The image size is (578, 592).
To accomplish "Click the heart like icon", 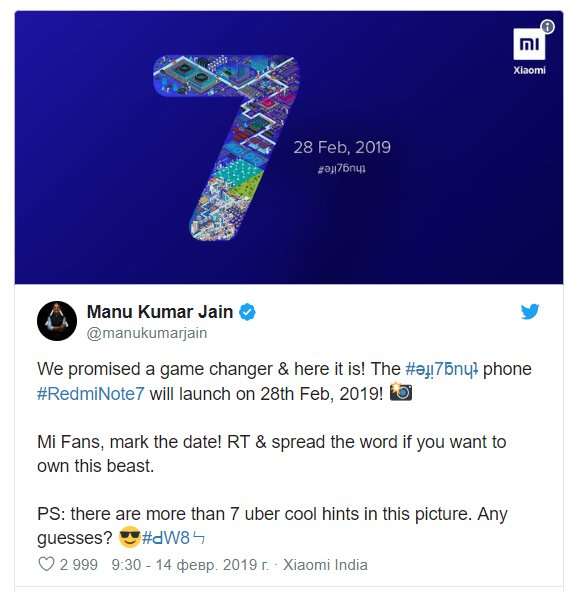I will 47,564.
